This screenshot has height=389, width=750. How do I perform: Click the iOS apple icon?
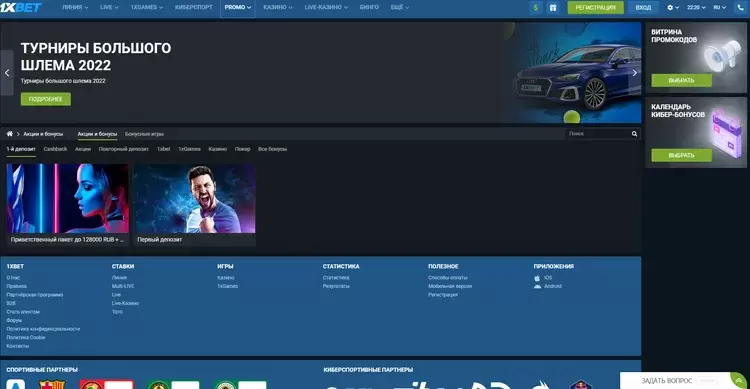[537, 278]
